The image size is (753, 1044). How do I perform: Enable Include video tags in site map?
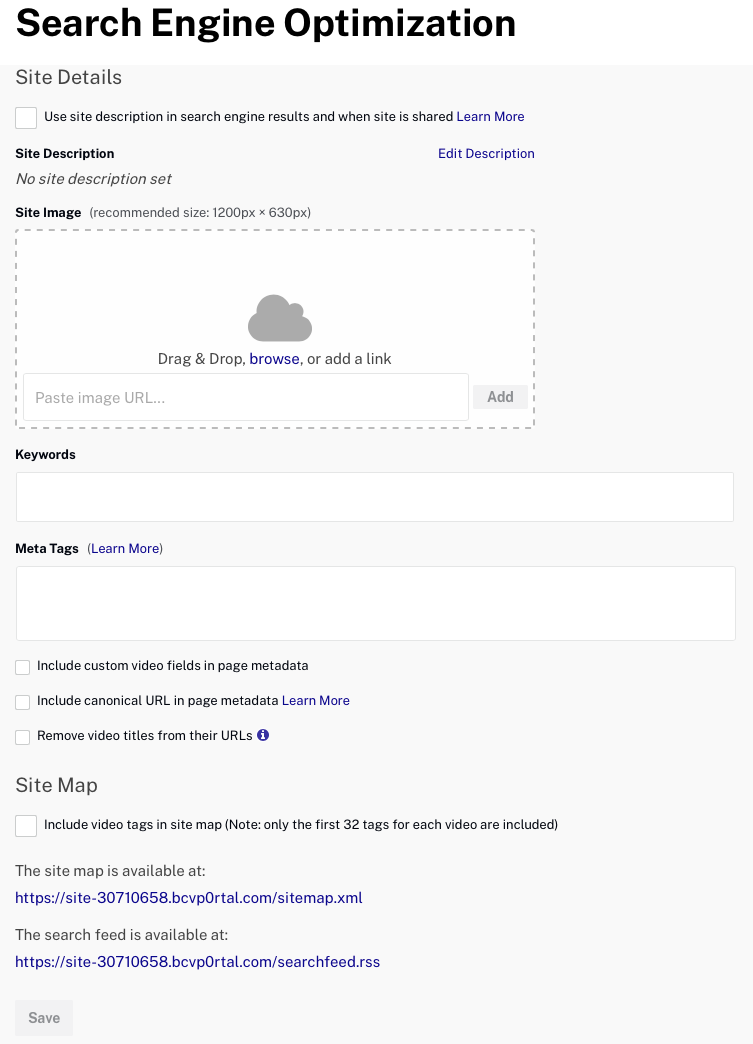tap(26, 826)
